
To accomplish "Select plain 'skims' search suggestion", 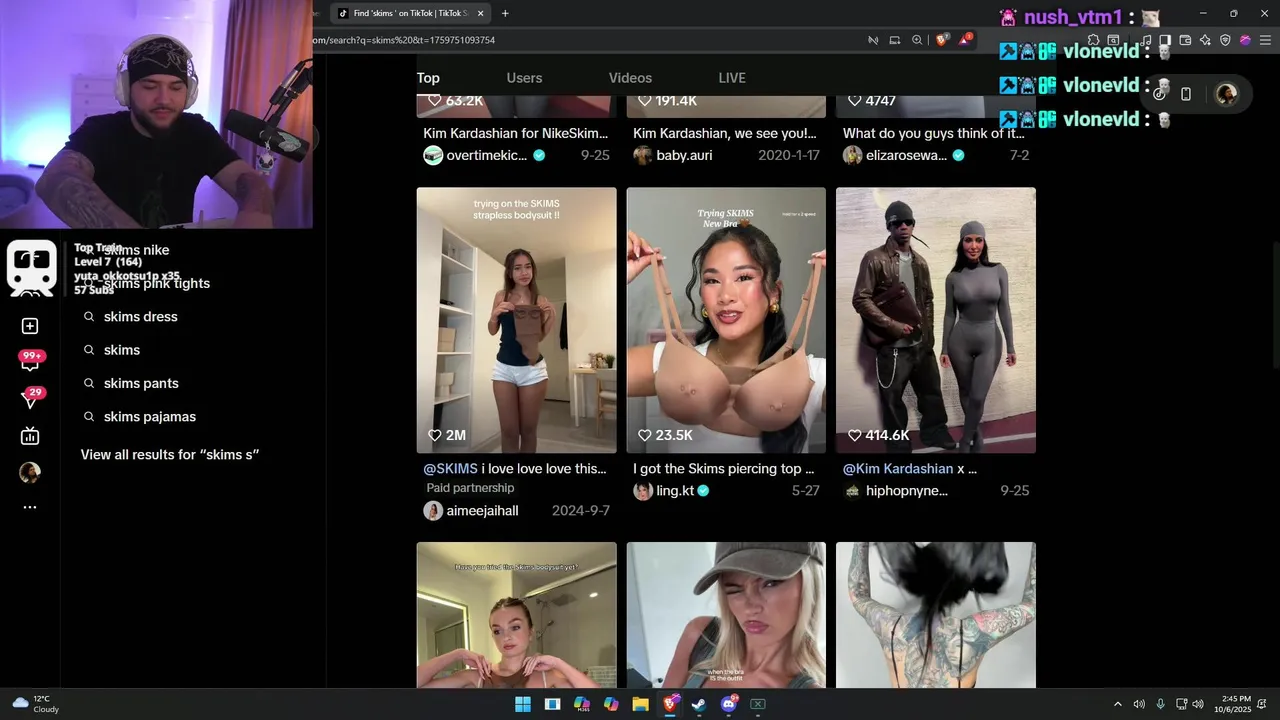I will pyautogui.click(x=121, y=350).
